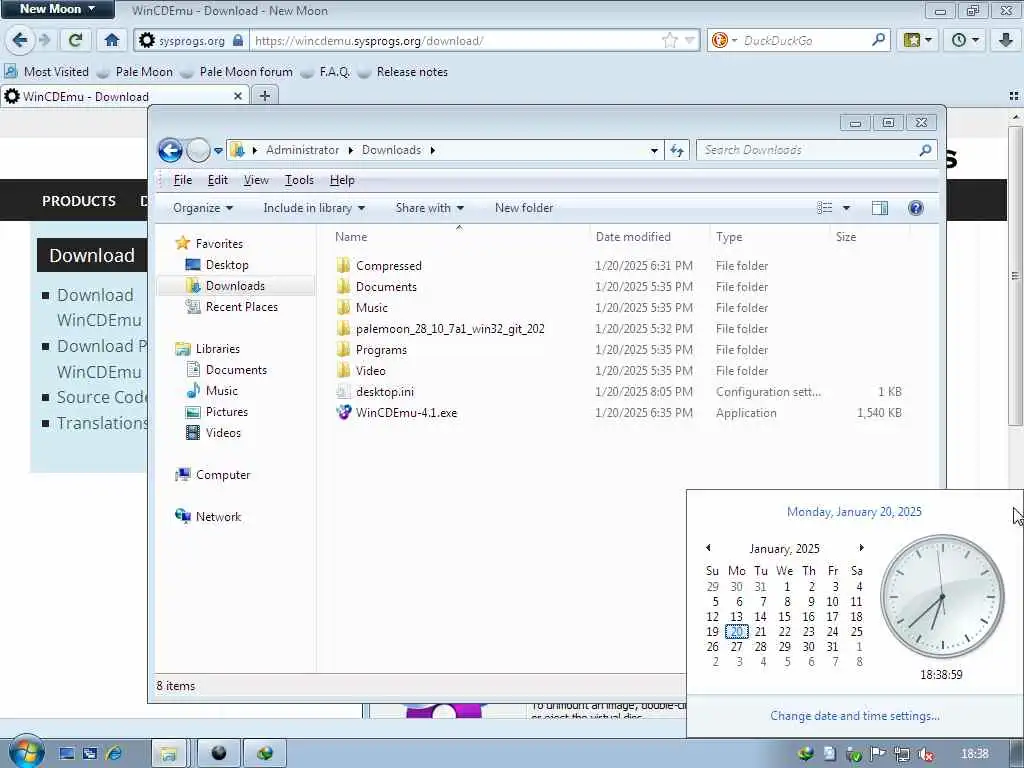
Task: Select Computer in navigation pane
Action: (213, 475)
